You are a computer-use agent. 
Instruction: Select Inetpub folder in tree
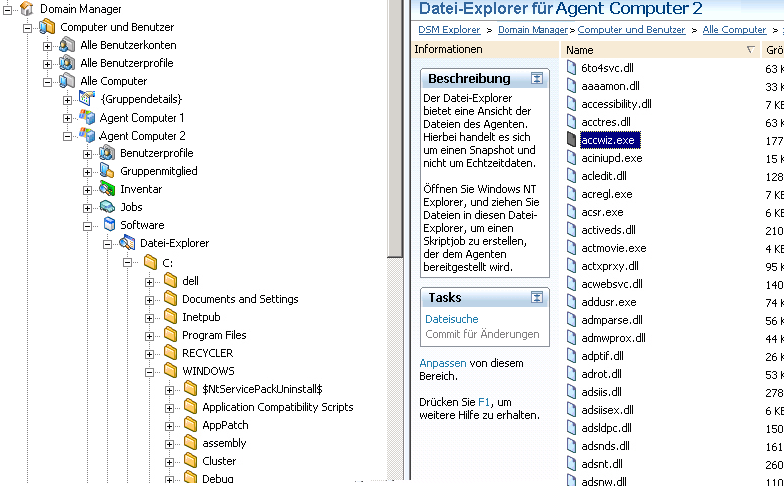[201, 317]
